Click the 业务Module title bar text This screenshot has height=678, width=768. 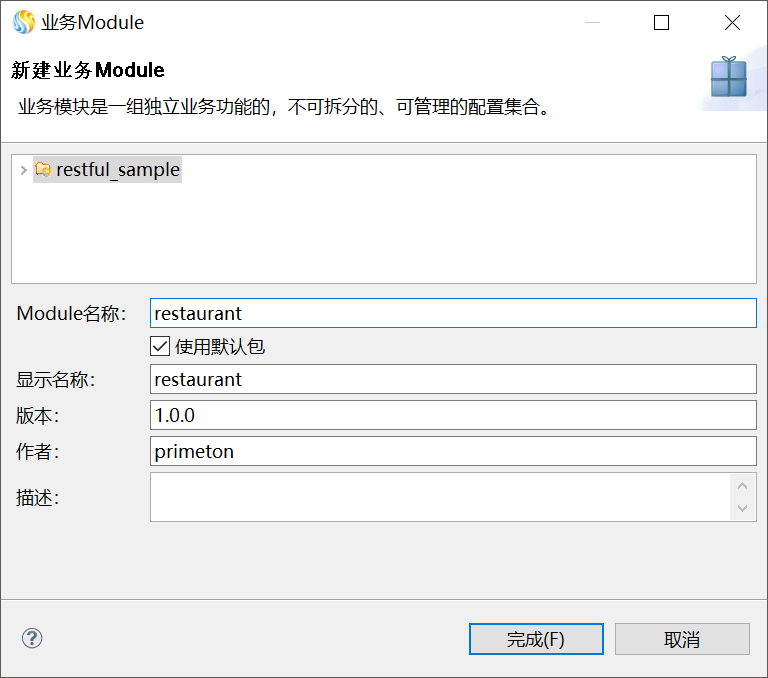pos(93,22)
